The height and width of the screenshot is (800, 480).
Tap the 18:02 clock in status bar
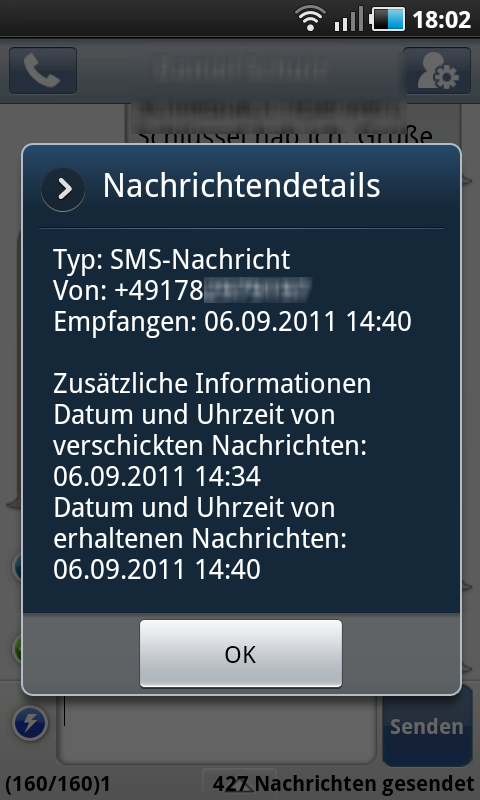point(441,19)
